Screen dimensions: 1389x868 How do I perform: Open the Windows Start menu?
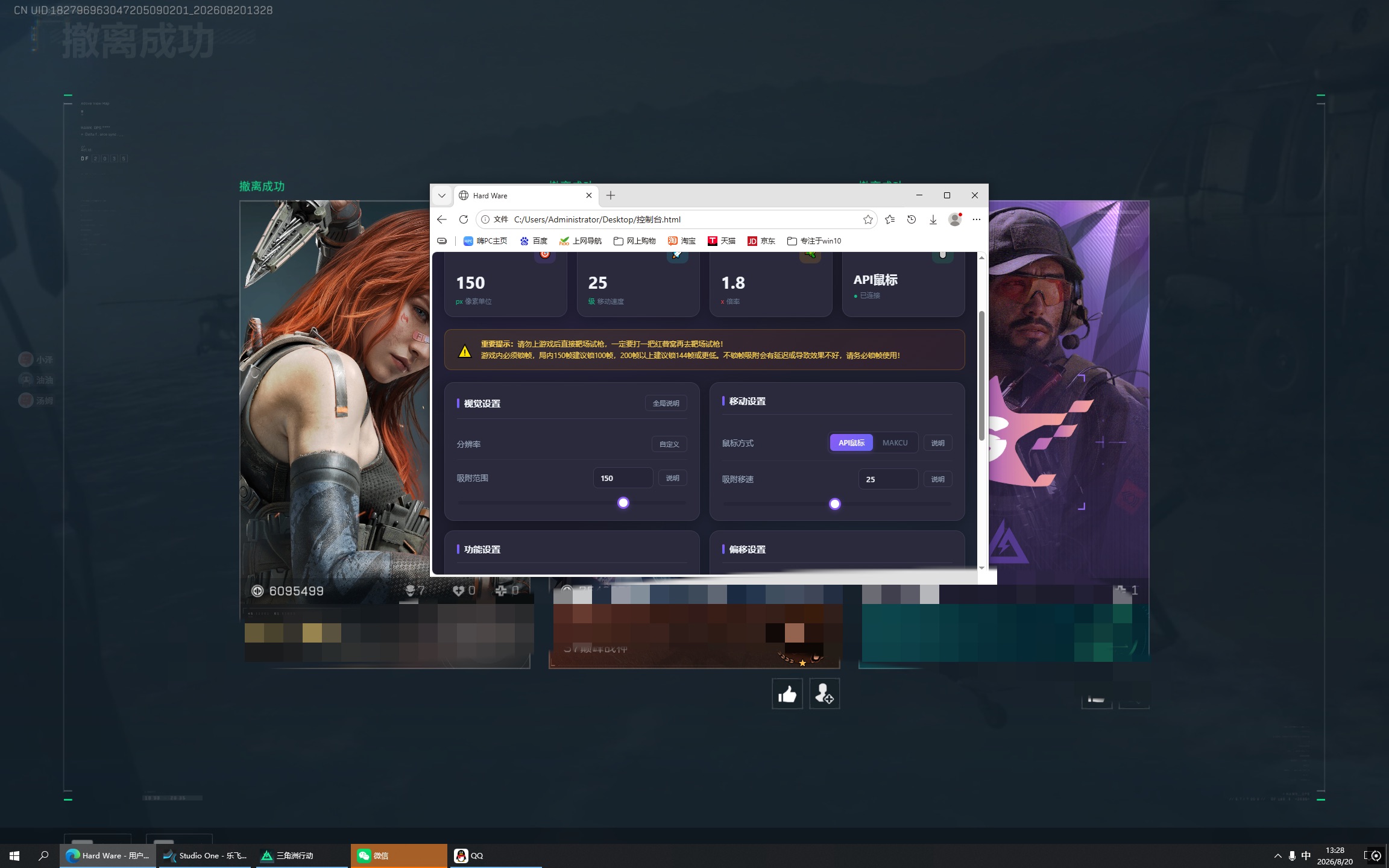[14, 855]
